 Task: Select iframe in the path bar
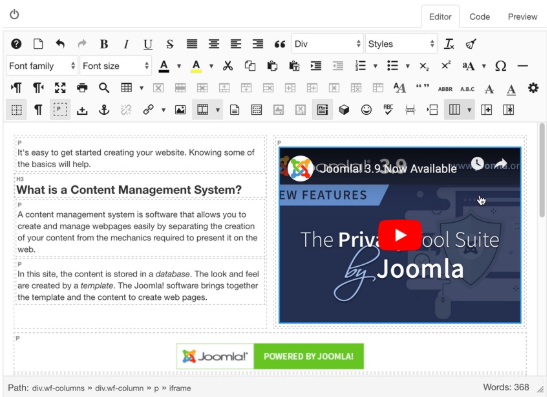point(180,388)
